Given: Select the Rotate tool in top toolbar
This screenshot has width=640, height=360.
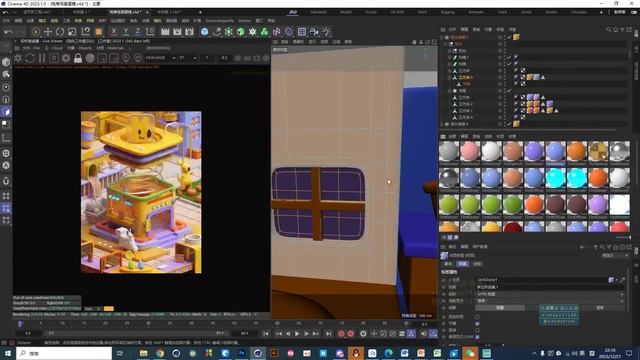Looking at the screenshot, I should click(x=60, y=31).
